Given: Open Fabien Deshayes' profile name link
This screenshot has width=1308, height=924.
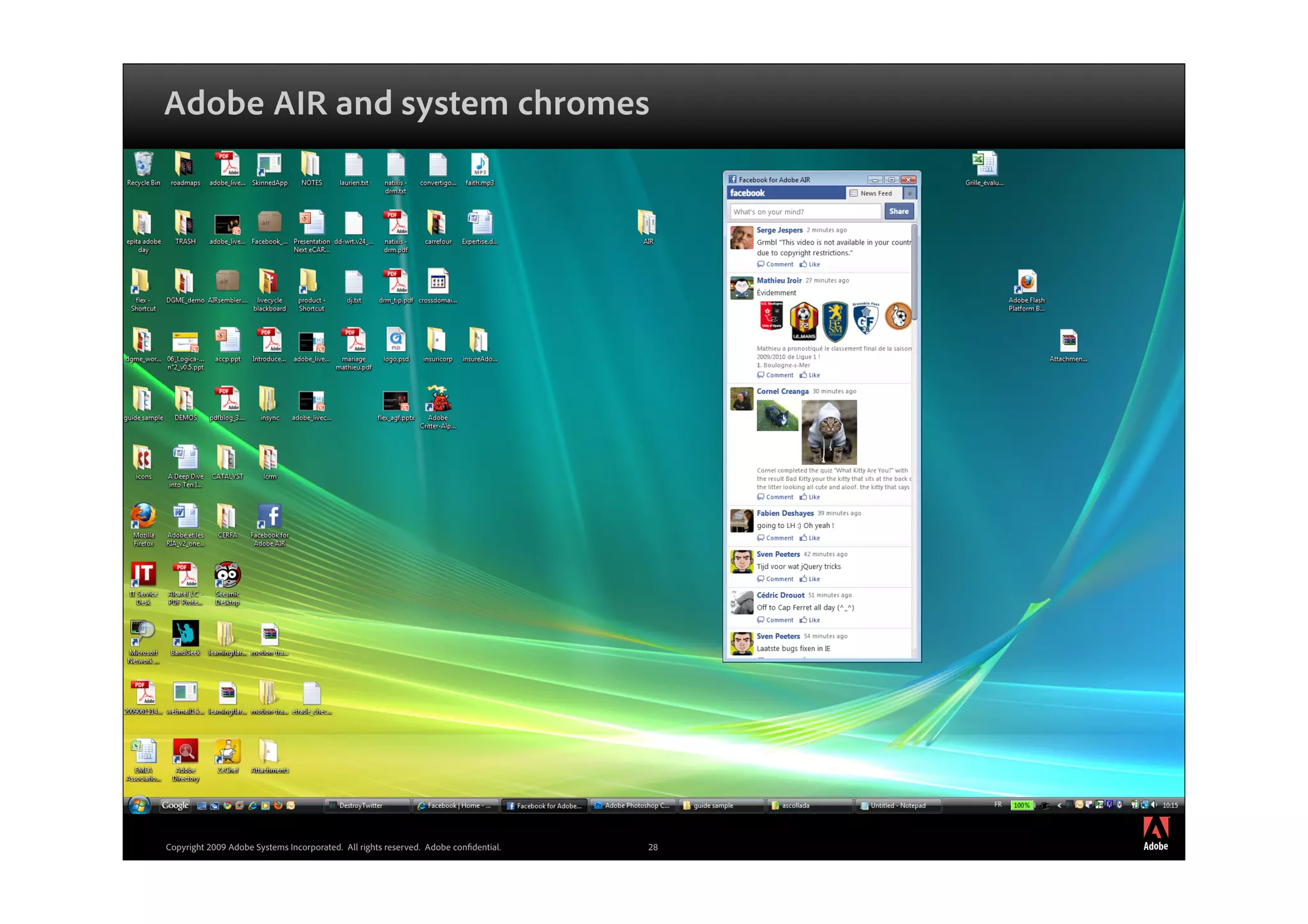Looking at the screenshot, I should pos(785,513).
